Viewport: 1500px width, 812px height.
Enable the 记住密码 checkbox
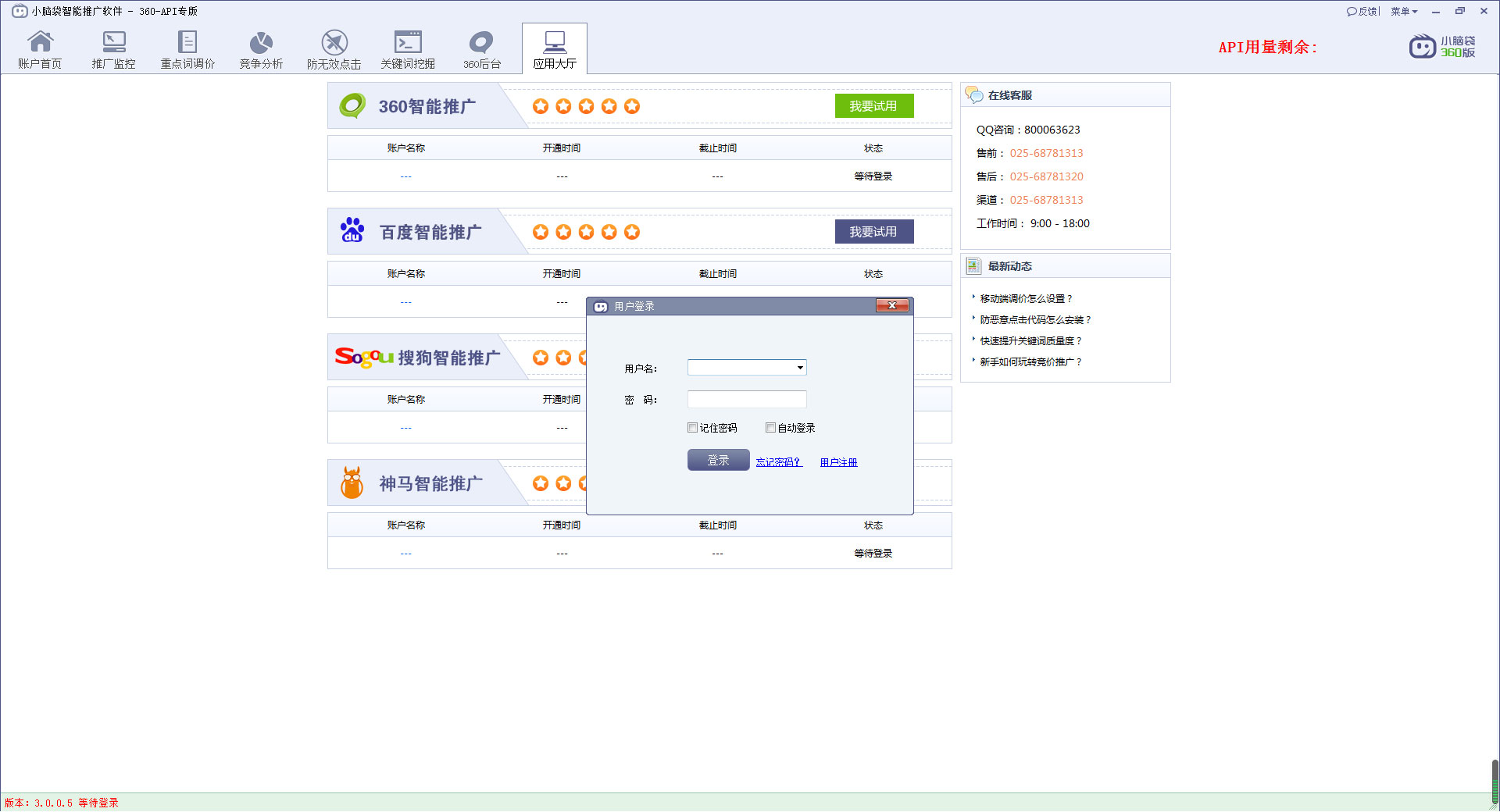(692, 427)
